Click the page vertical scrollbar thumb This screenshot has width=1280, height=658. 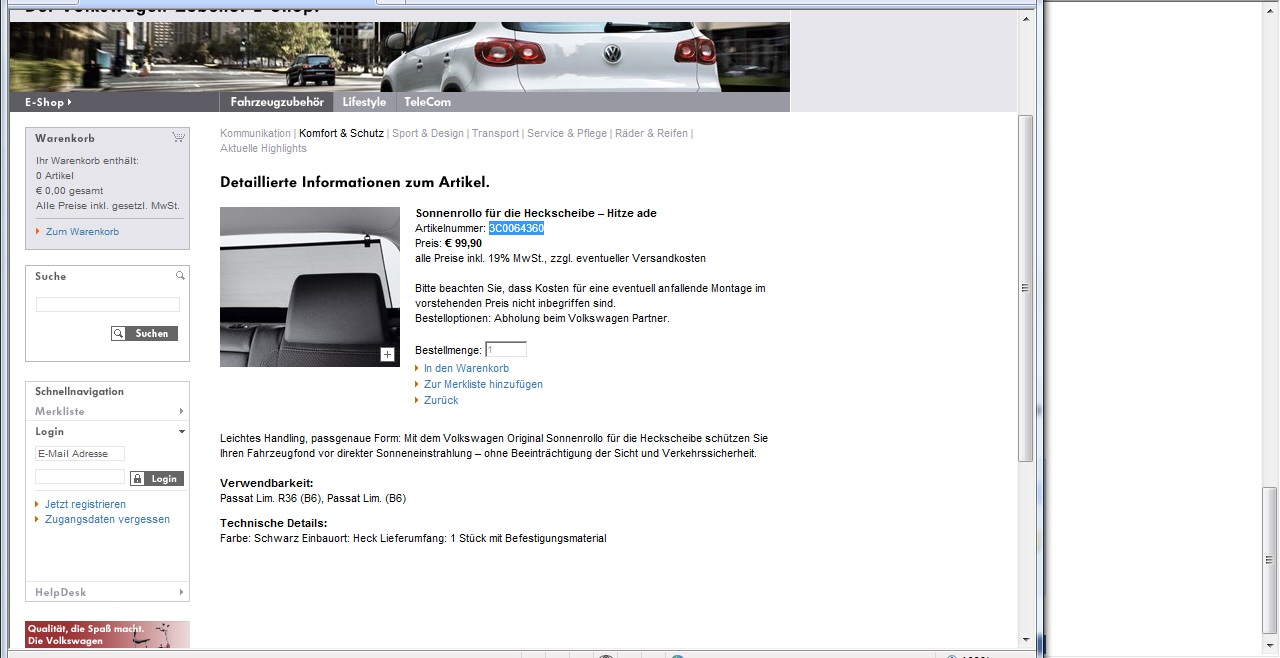(x=1025, y=288)
